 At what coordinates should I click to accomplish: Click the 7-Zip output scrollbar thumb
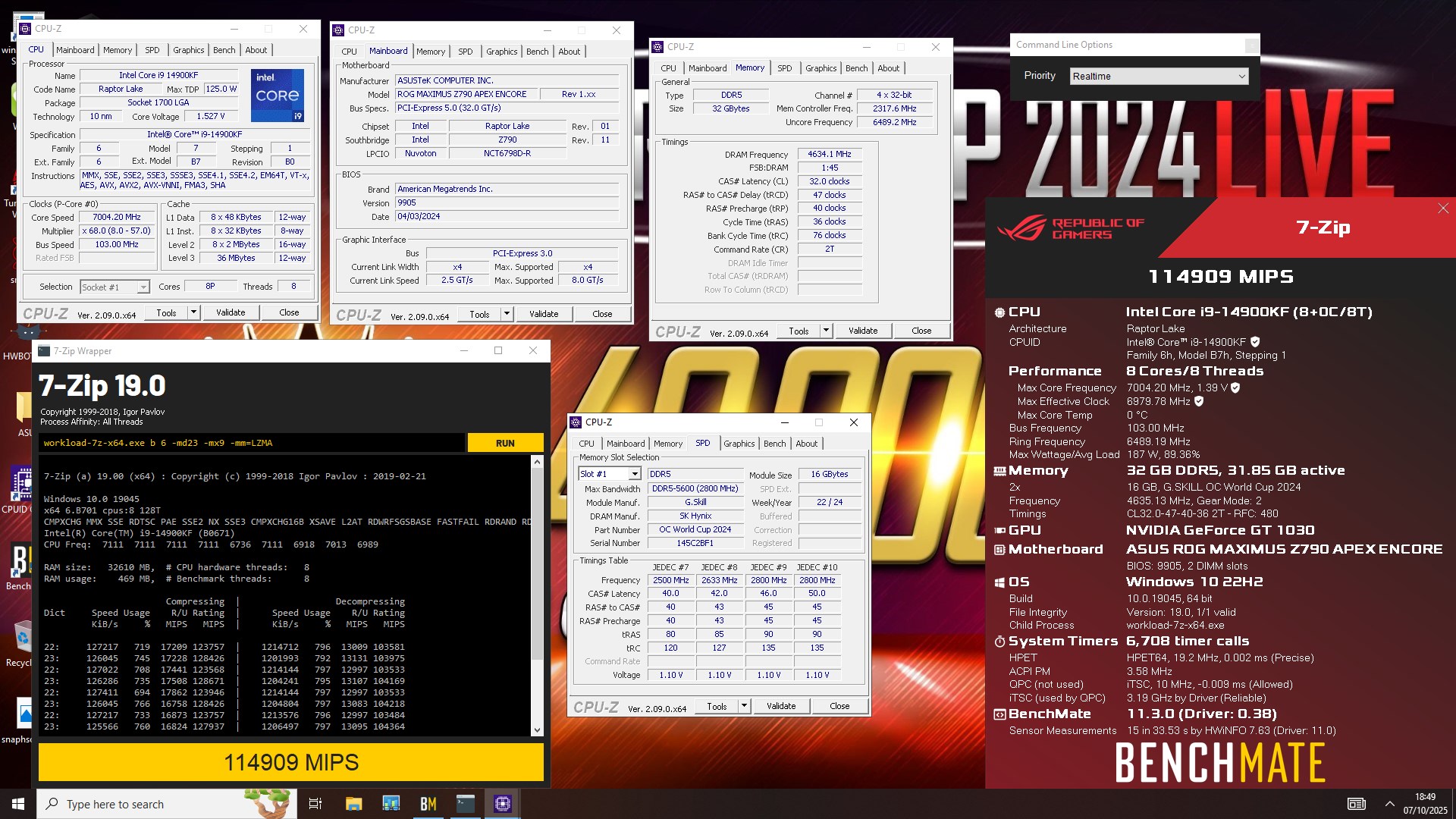[537, 565]
